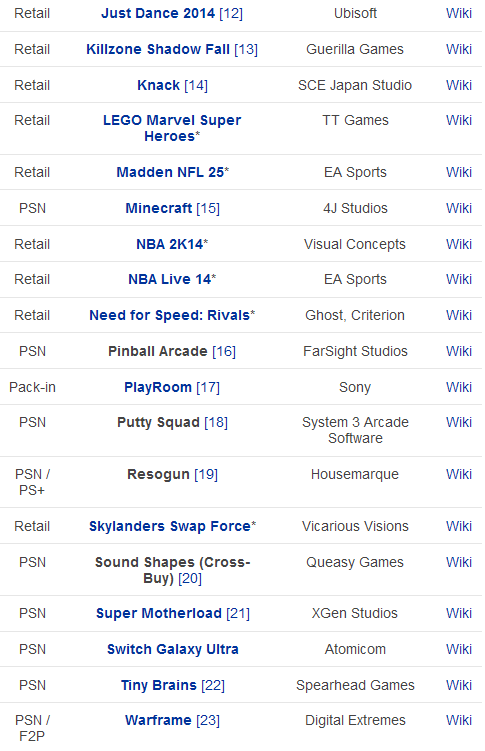Click the NBA 2K14 link
485x751 pixels.
(169, 244)
